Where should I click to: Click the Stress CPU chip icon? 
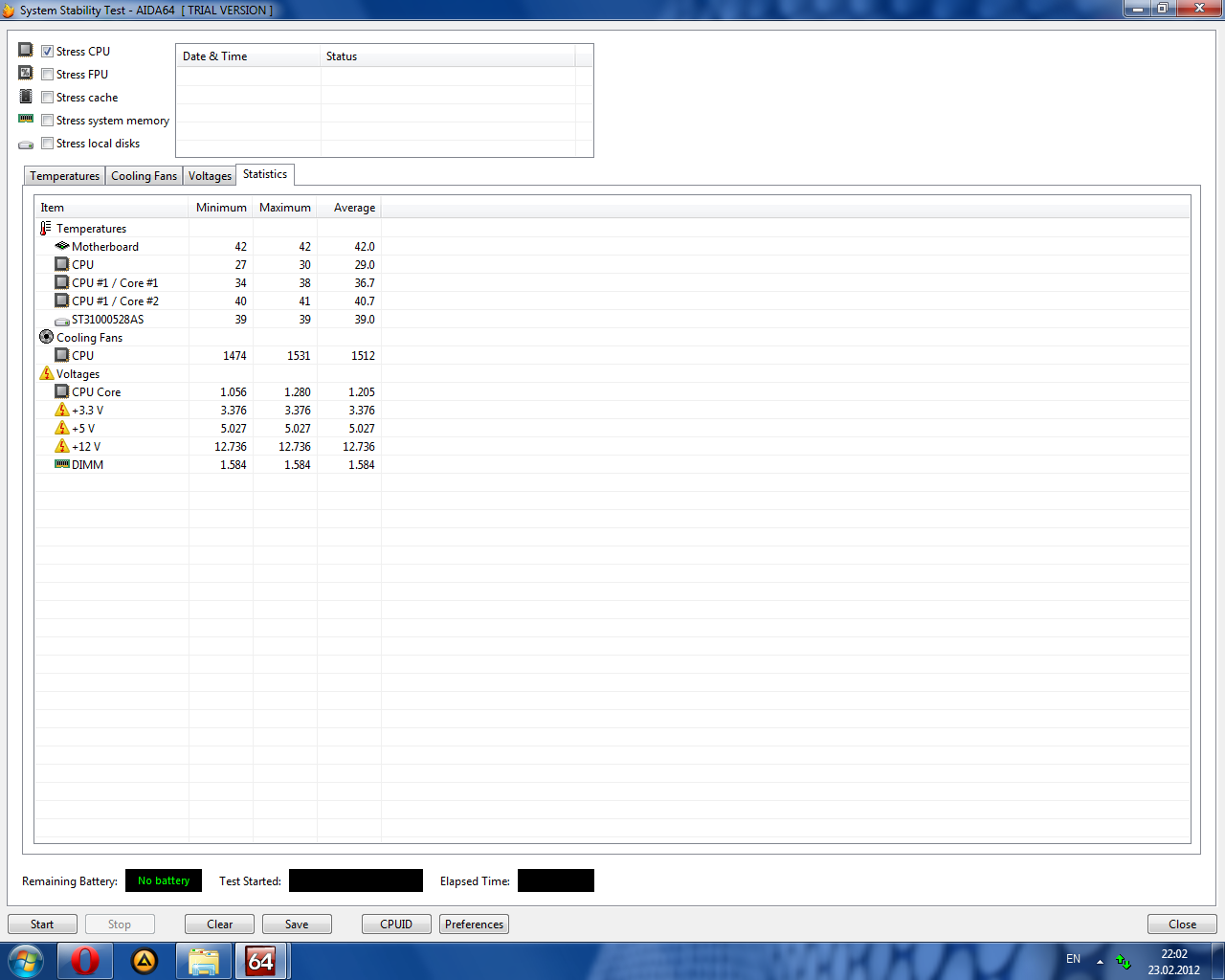click(x=26, y=50)
